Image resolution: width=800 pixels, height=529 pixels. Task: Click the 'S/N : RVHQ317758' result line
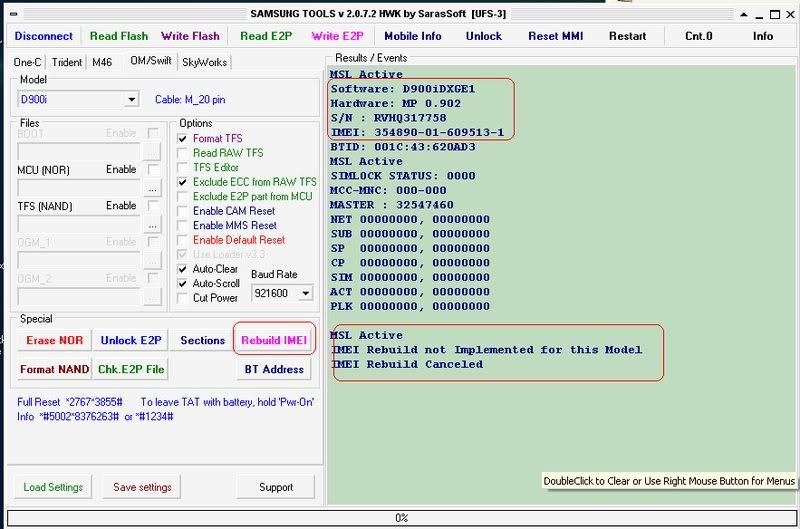[x=388, y=118]
